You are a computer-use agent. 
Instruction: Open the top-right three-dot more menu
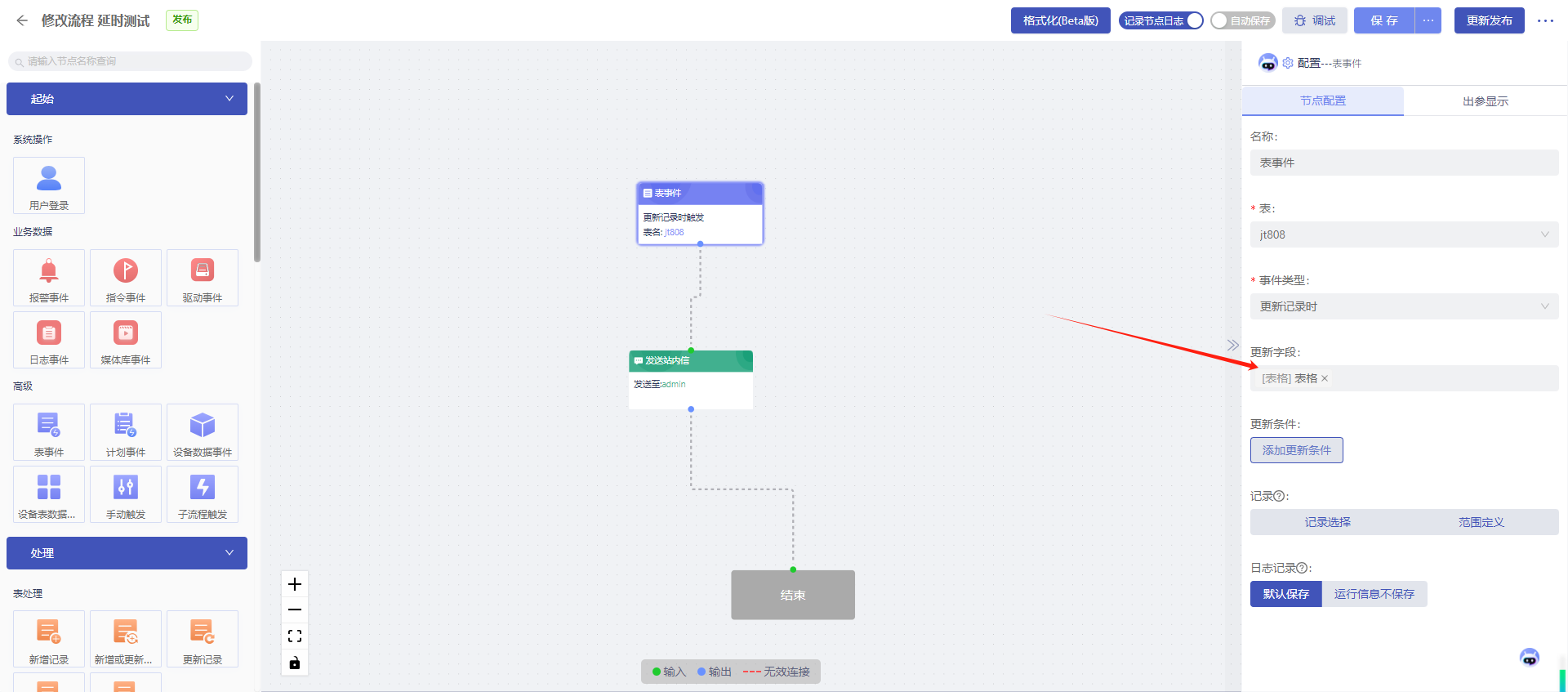[1545, 20]
